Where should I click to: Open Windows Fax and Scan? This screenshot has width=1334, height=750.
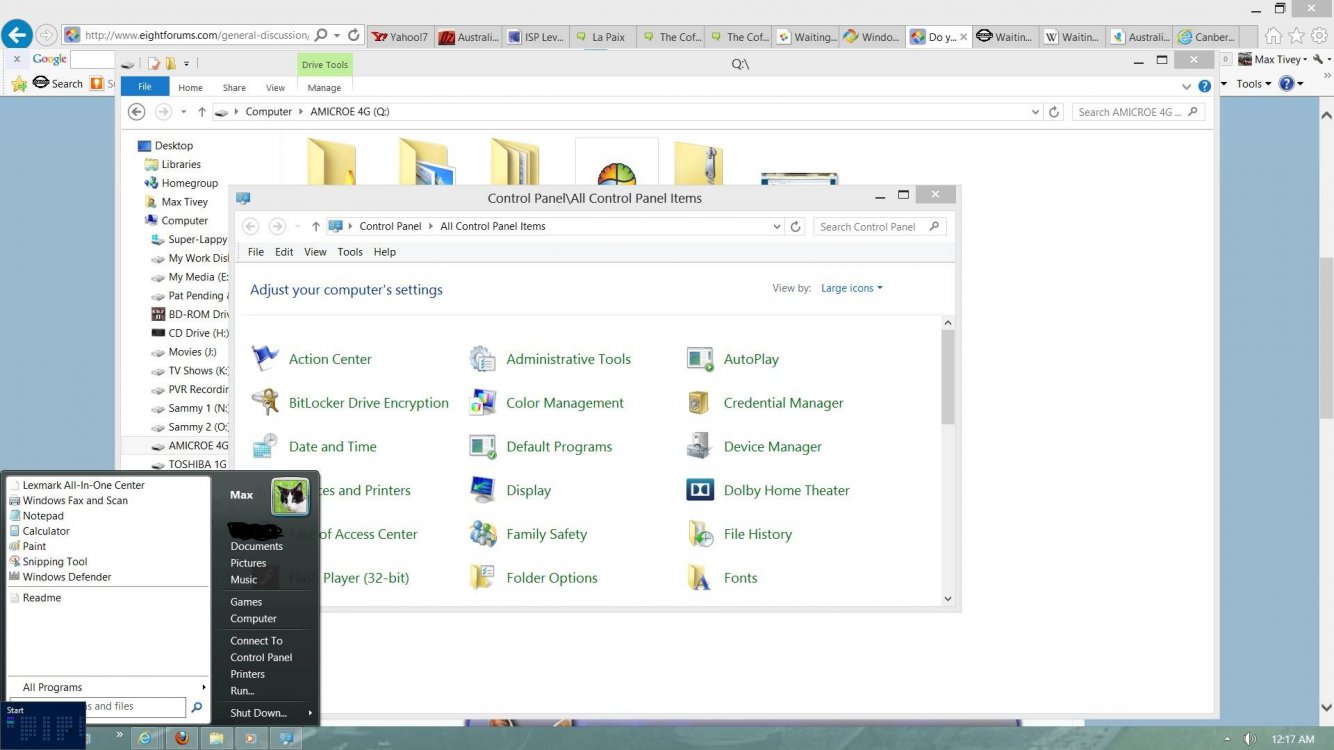click(75, 500)
